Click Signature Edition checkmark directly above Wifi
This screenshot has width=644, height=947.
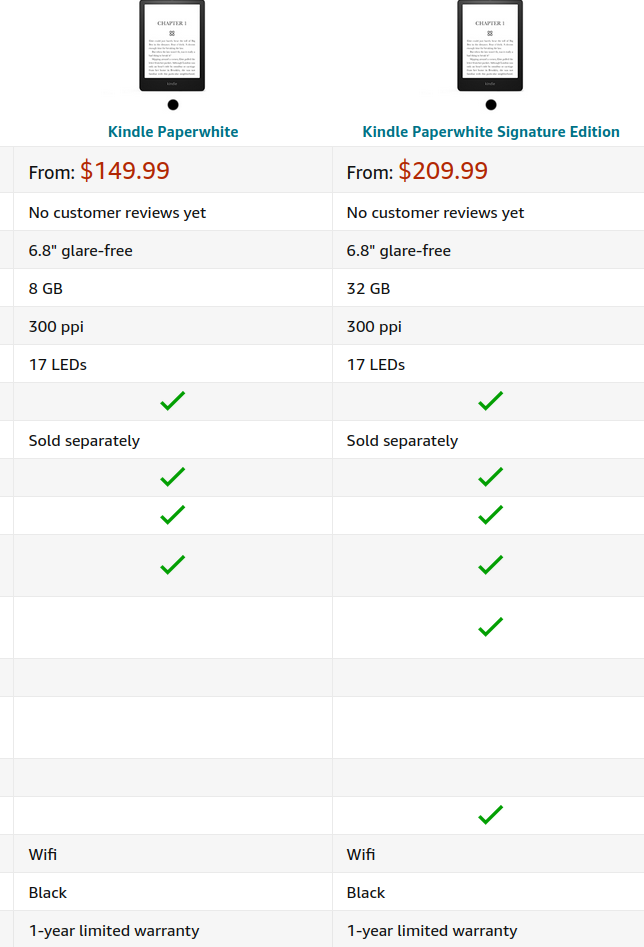coord(490,815)
